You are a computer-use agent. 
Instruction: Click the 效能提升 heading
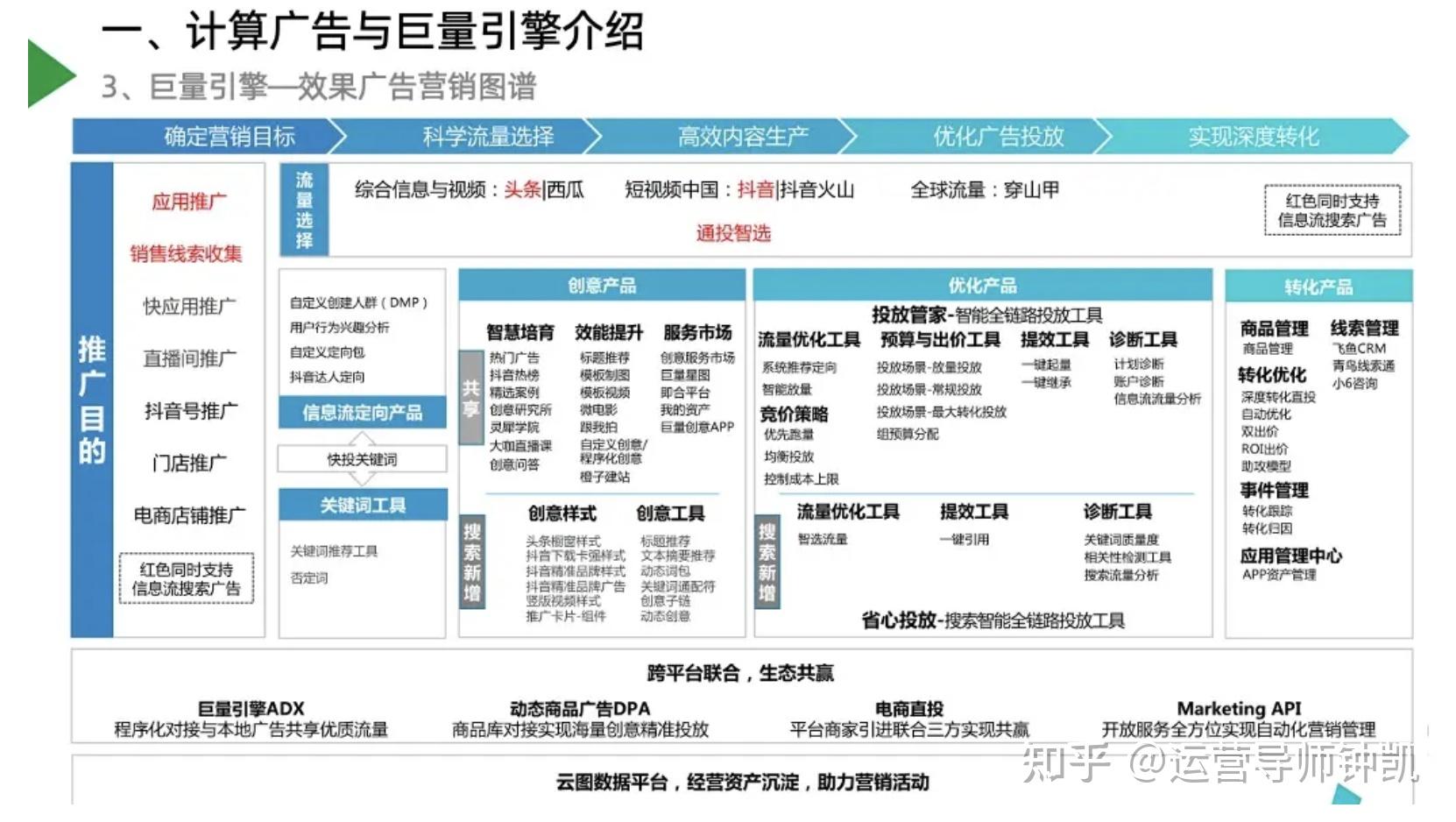(x=609, y=333)
